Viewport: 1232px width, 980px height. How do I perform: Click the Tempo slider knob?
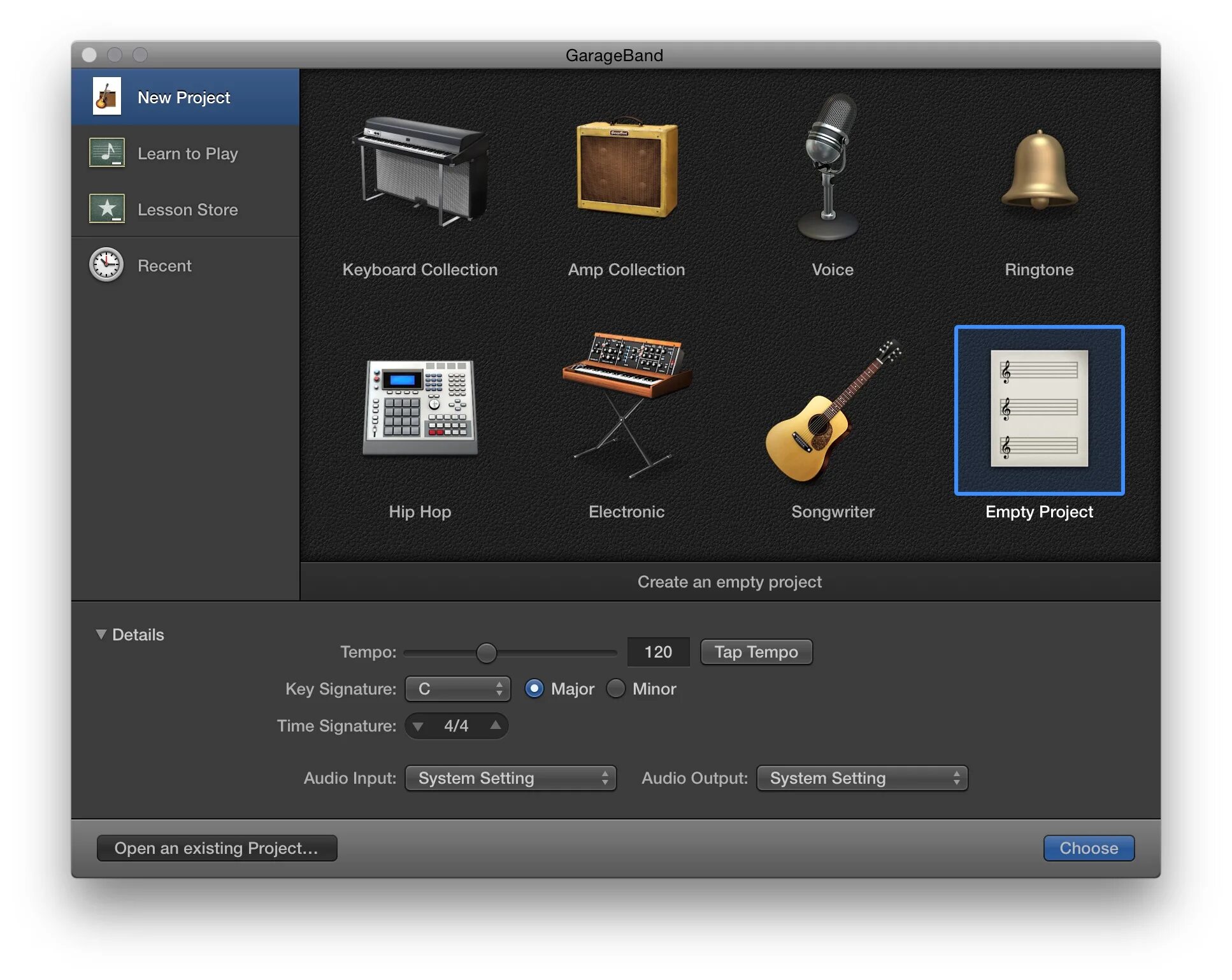(x=486, y=652)
